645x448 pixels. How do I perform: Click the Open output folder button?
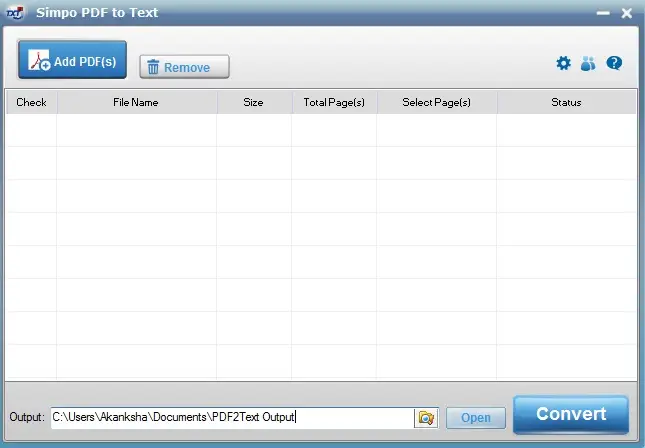click(x=476, y=418)
